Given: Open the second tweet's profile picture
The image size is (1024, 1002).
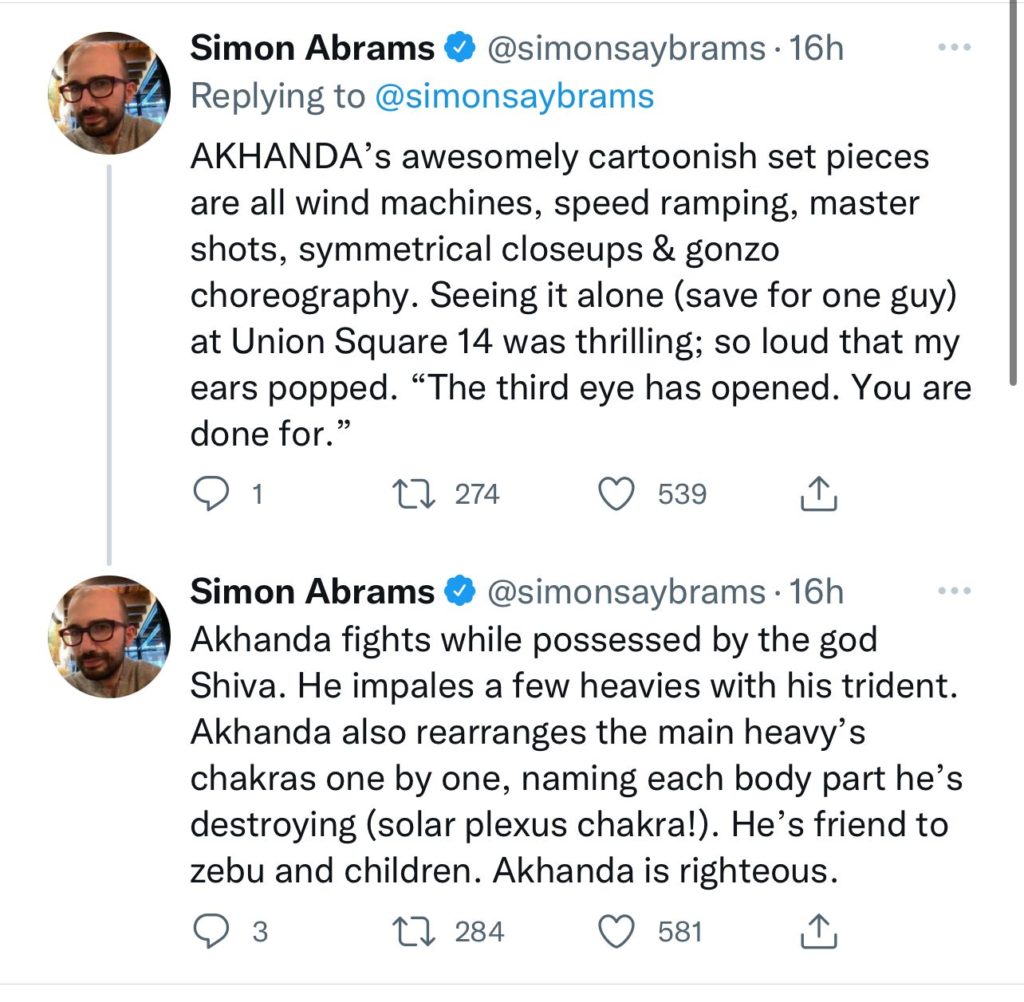Looking at the screenshot, I should click(x=104, y=636).
